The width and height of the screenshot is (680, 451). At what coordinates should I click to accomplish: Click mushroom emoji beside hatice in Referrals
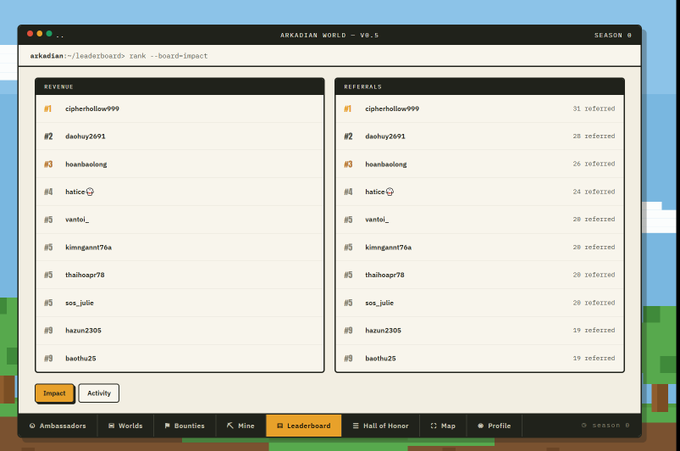pyautogui.click(x=389, y=192)
